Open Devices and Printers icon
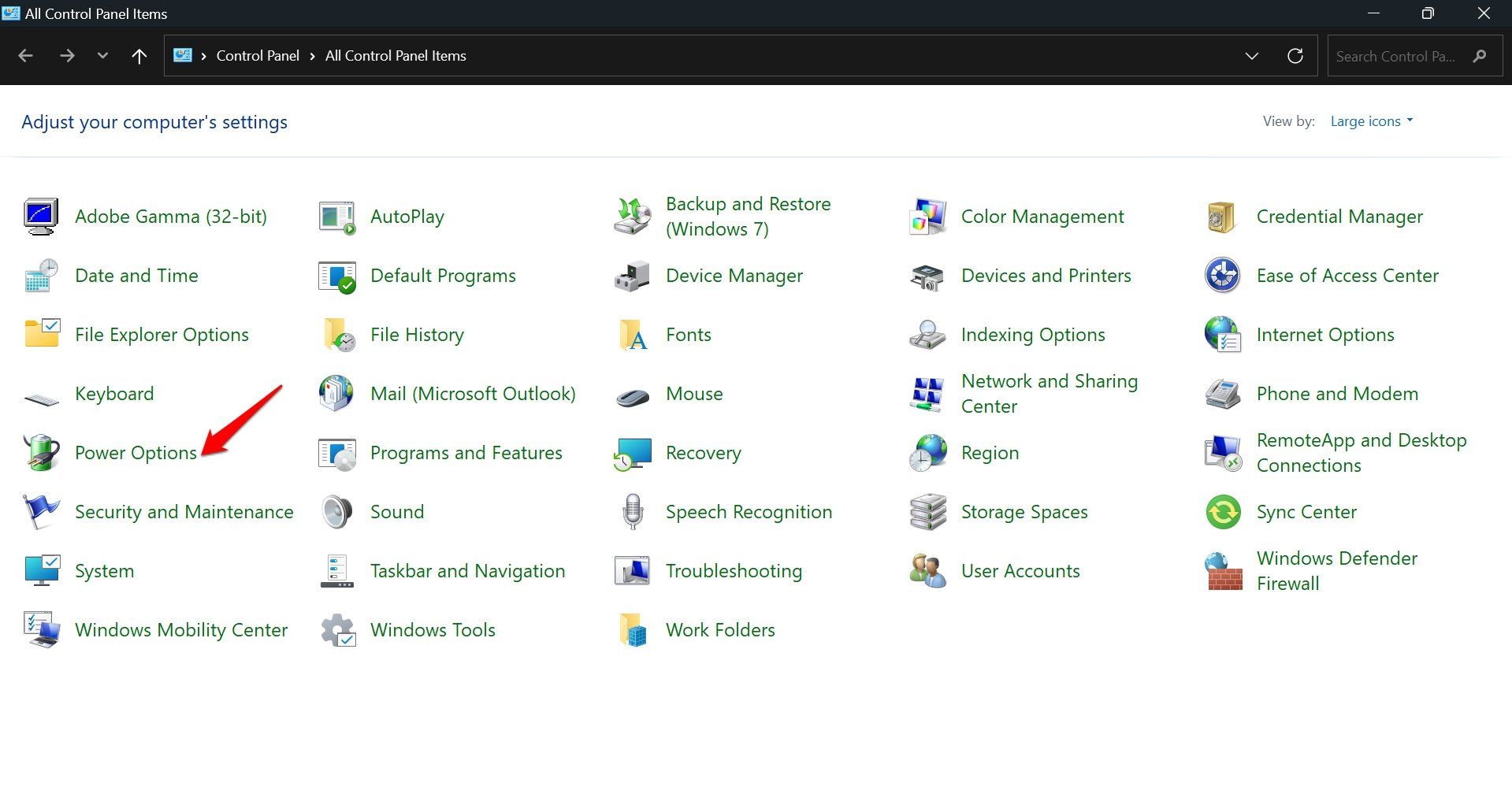This screenshot has width=1512, height=790. [x=927, y=277]
